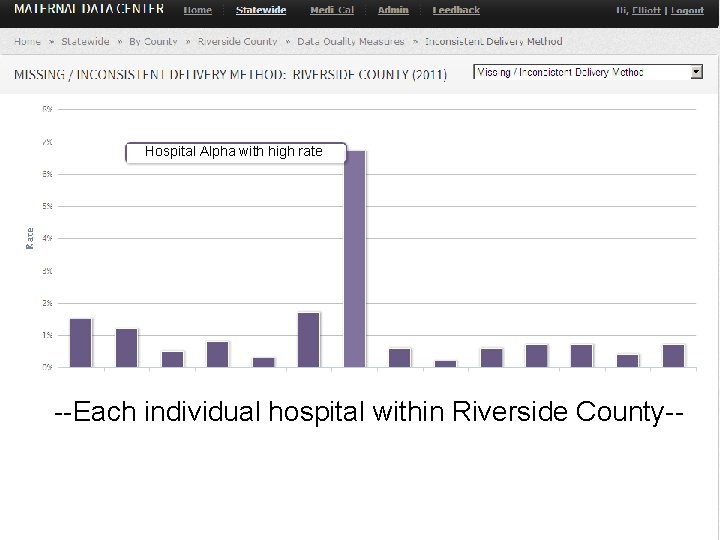Click the Home breadcrumb
The image size is (720, 540).
click(x=27, y=41)
